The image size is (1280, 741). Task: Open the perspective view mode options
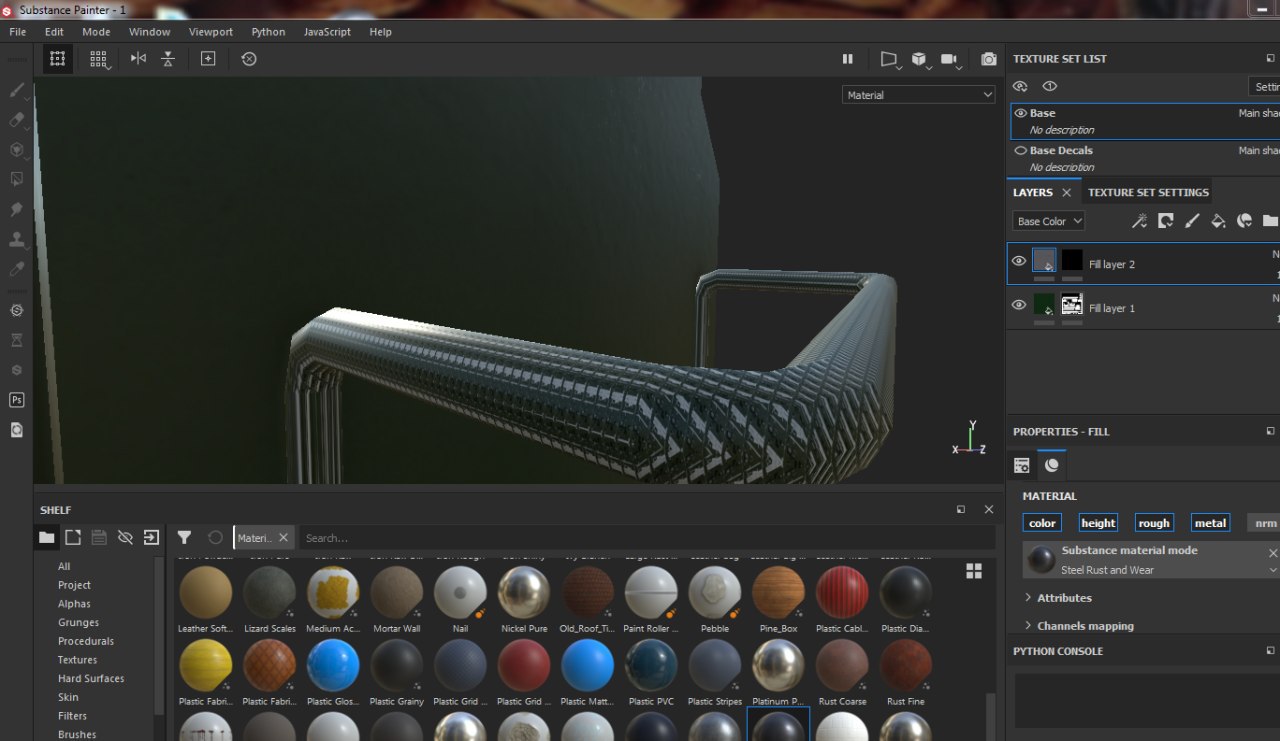[x=889, y=59]
